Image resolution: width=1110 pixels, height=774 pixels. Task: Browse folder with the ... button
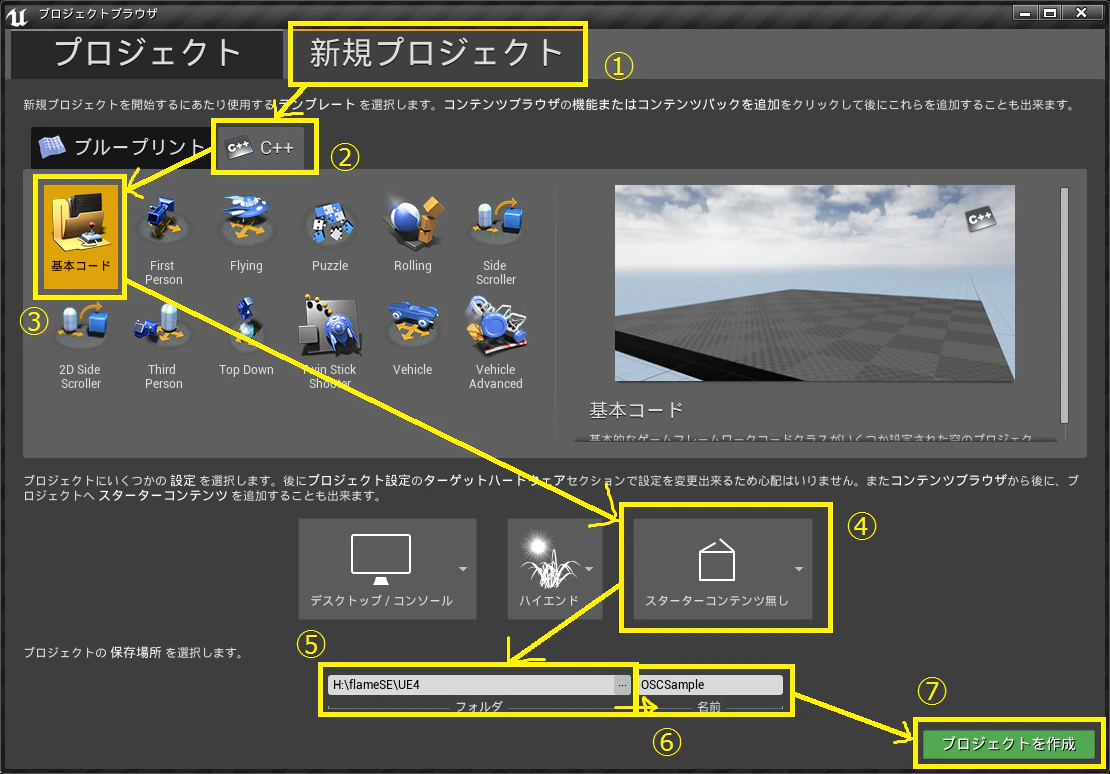point(622,685)
